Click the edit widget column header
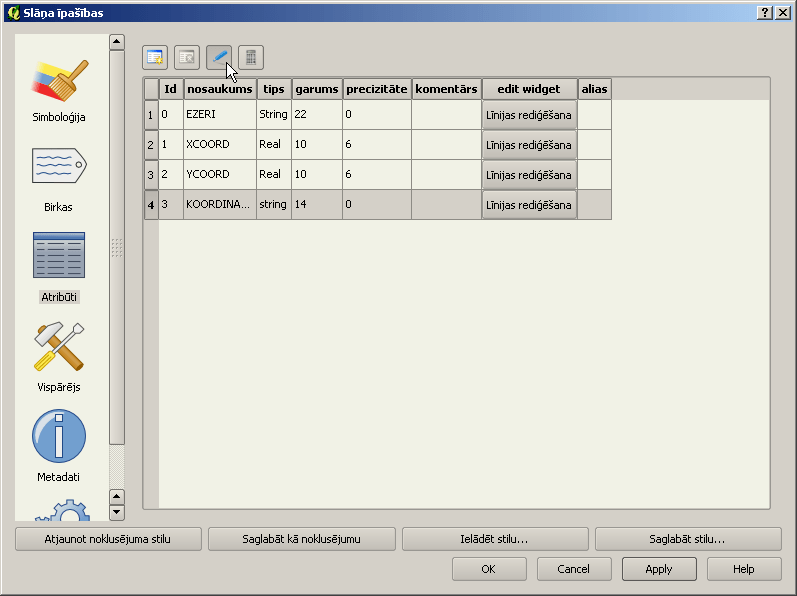Screen dimensions: 797x596 tap(530, 89)
